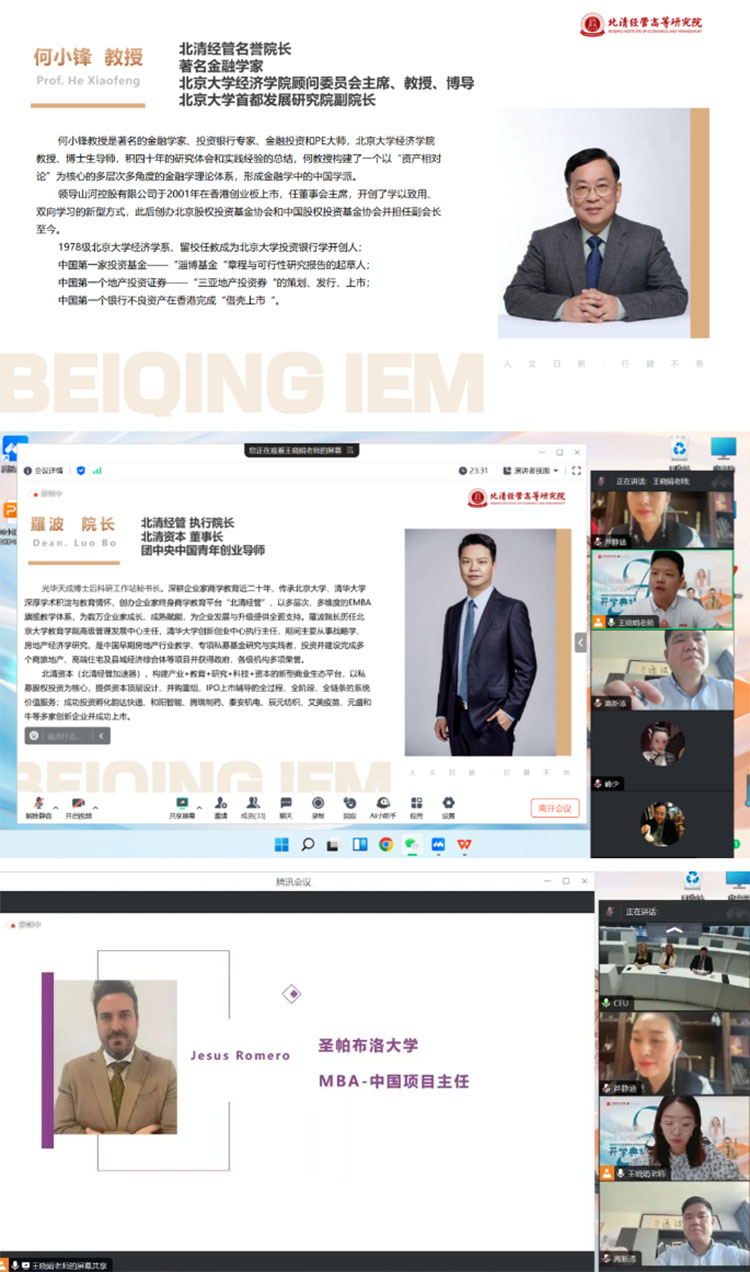Click the 何小锋 教授 heading
Screen dimensions: 750x1272
click(89, 56)
